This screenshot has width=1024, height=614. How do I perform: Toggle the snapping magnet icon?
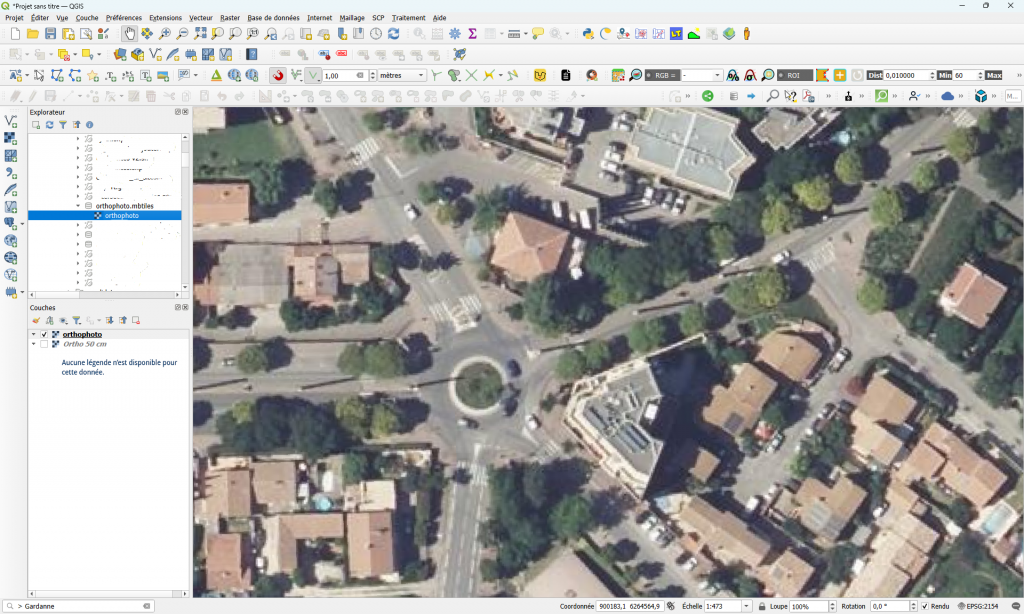point(277,75)
